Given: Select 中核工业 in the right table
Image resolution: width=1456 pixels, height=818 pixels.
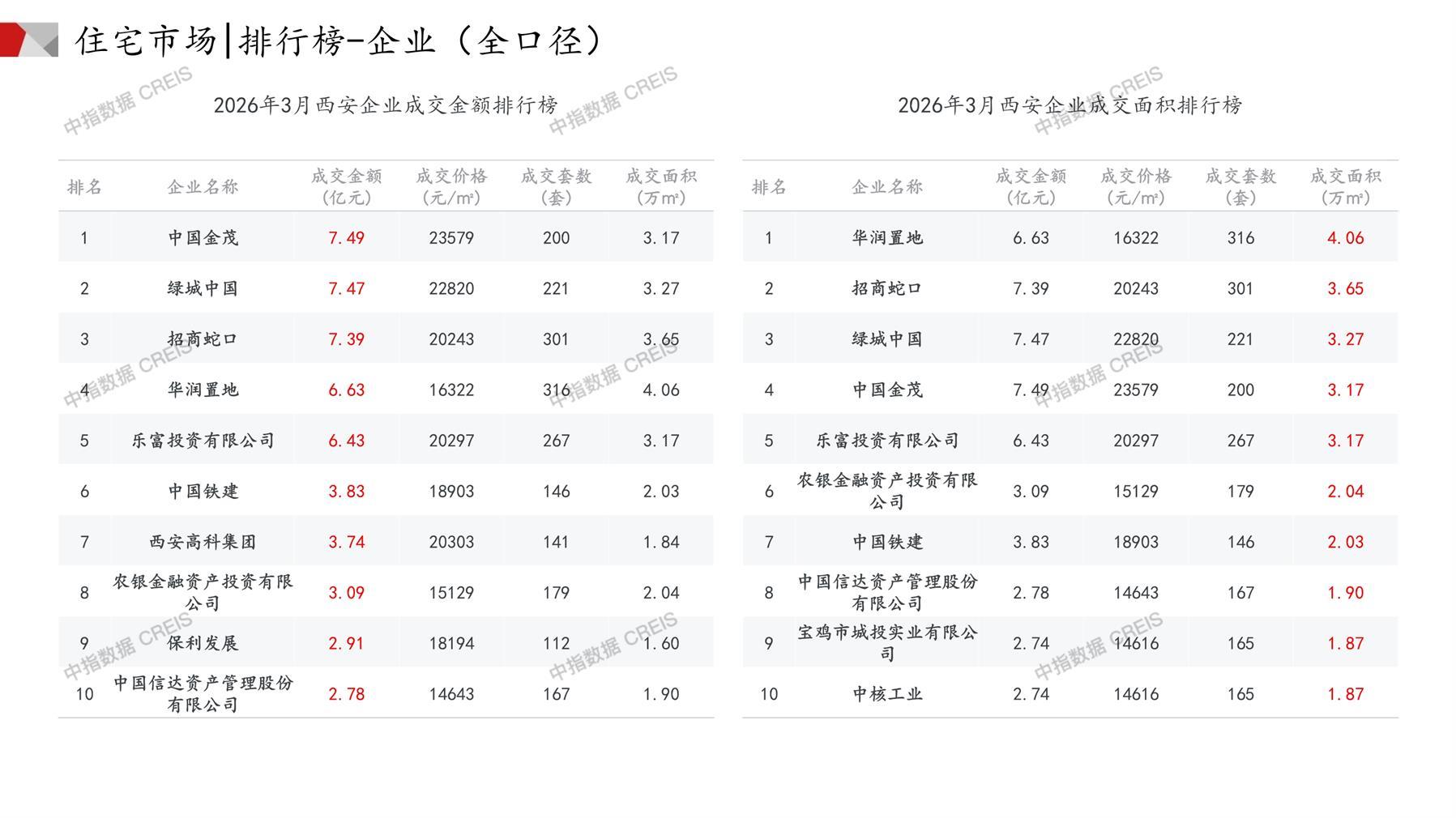Looking at the screenshot, I should pyautogui.click(x=887, y=694).
